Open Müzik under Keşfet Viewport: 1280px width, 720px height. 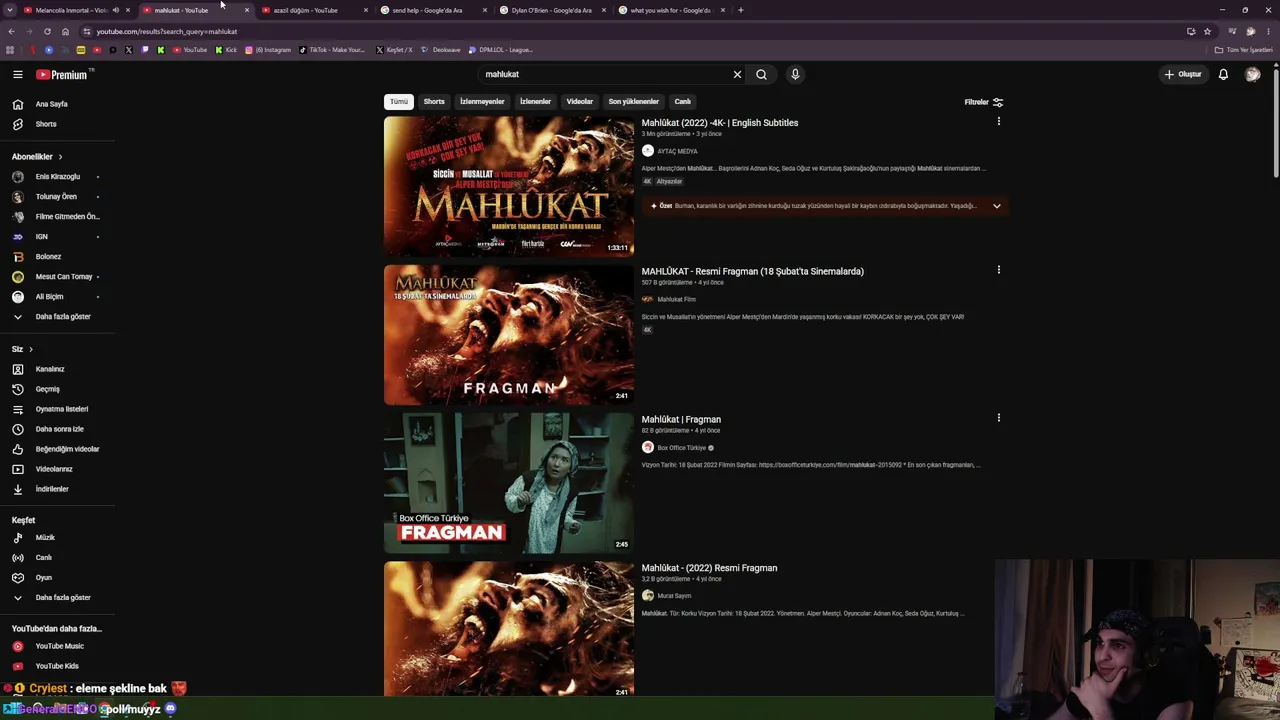click(x=45, y=538)
